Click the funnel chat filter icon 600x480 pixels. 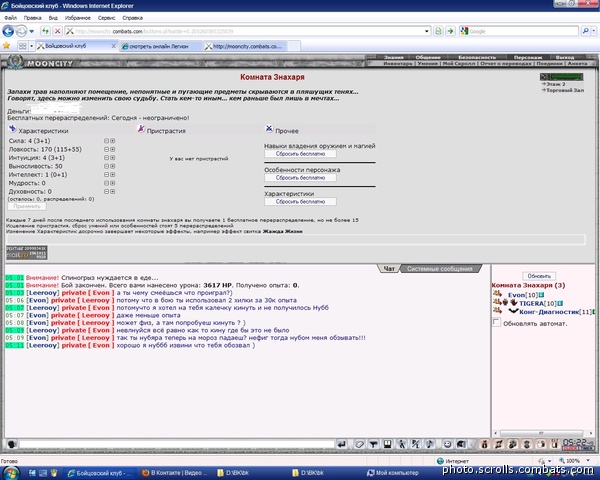[x=373, y=444]
